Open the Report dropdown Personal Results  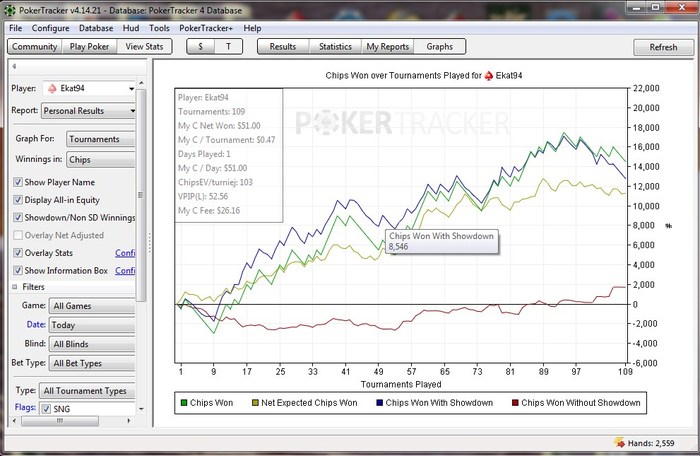point(88,111)
